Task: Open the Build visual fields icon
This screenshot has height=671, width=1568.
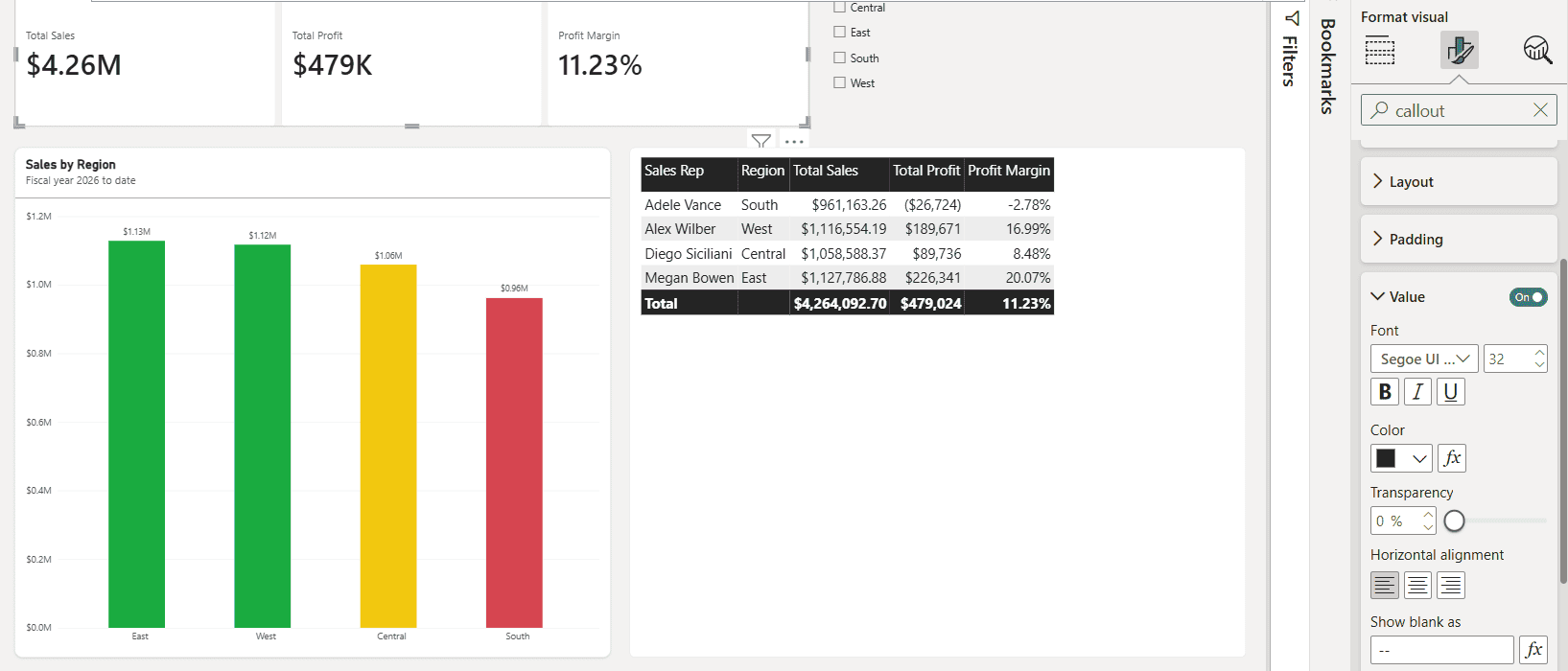Action: [1380, 50]
